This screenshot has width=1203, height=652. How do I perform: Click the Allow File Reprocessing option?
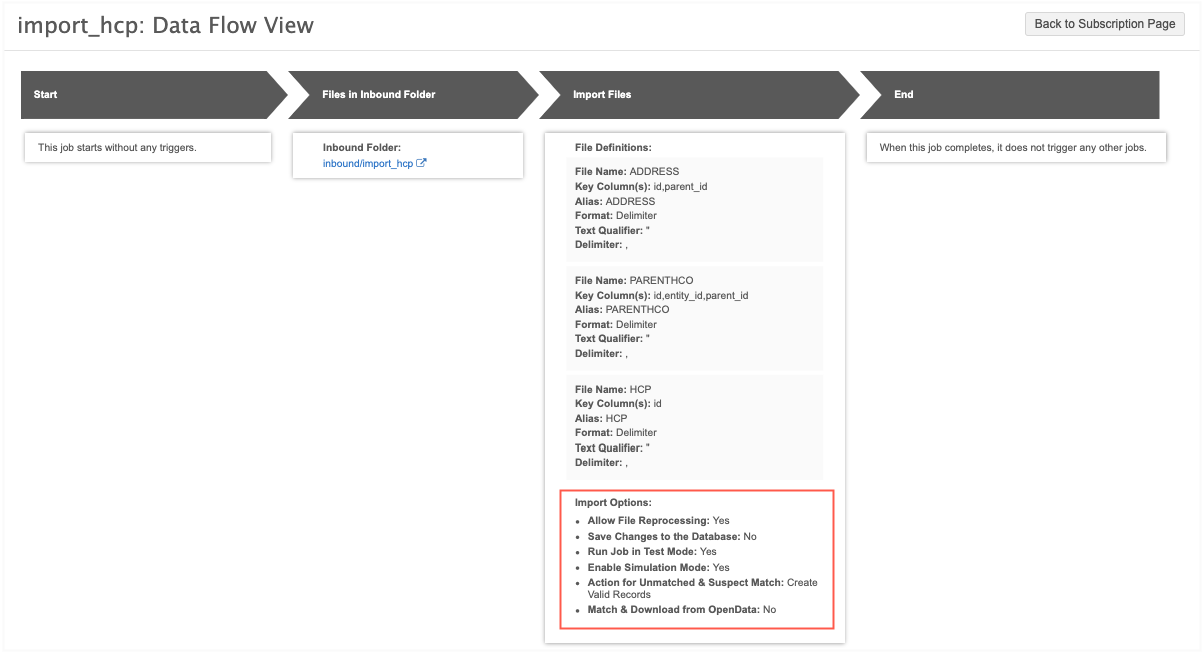(x=658, y=521)
